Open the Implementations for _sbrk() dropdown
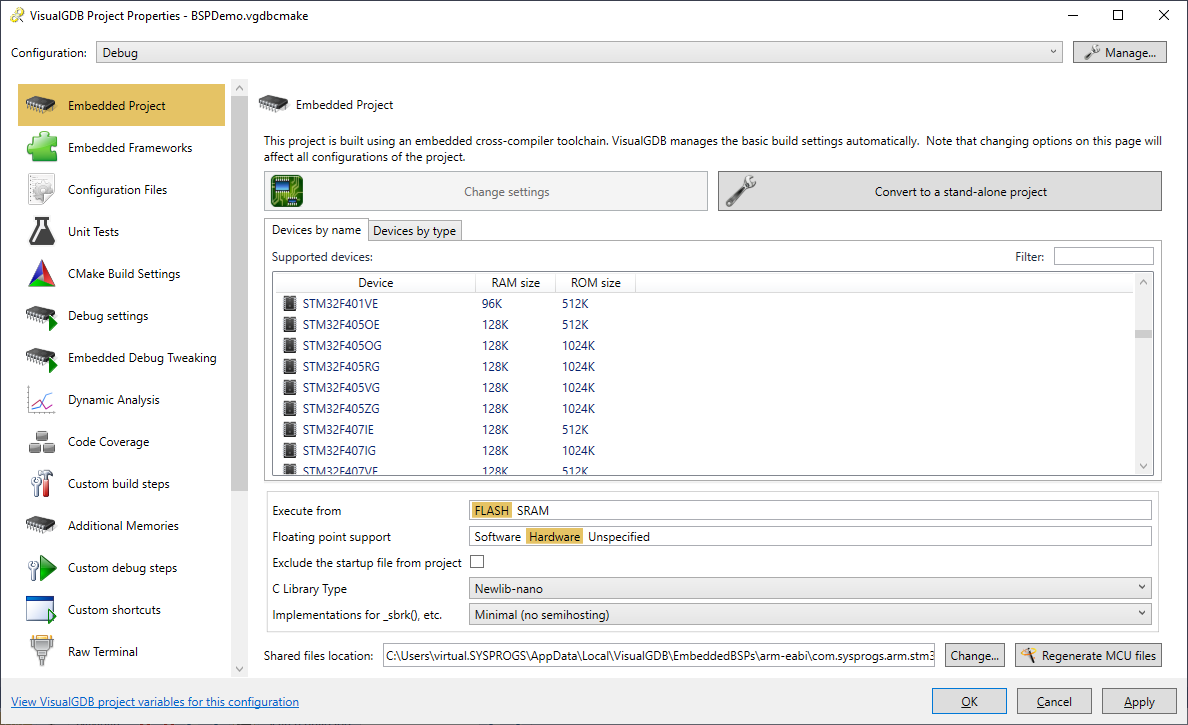The image size is (1188, 725). 810,614
